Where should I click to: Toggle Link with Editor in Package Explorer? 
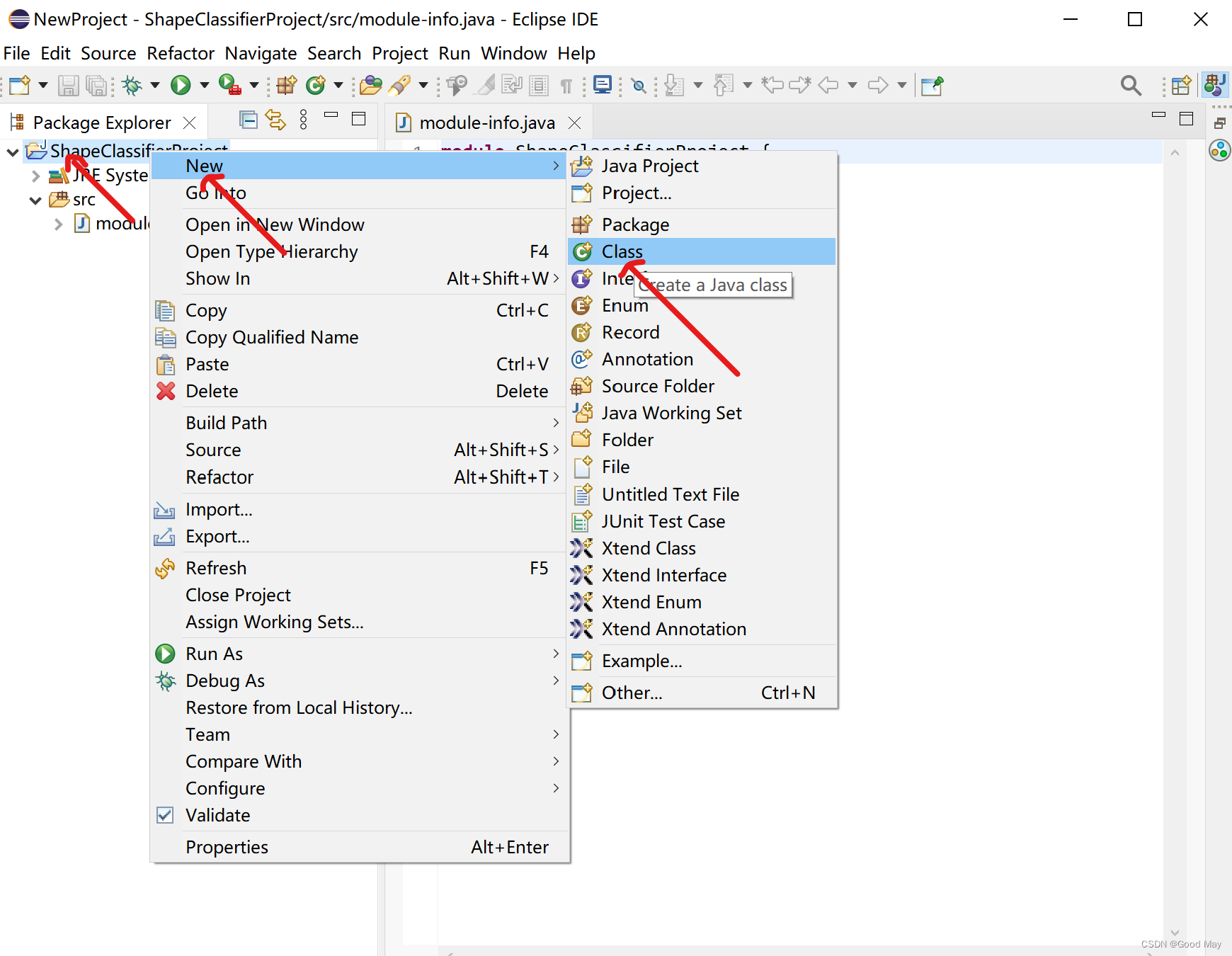click(275, 120)
